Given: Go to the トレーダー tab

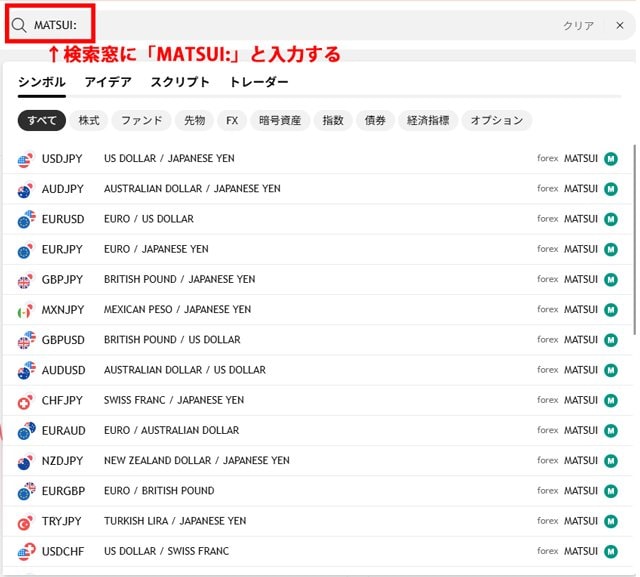Looking at the screenshot, I should coord(259,82).
